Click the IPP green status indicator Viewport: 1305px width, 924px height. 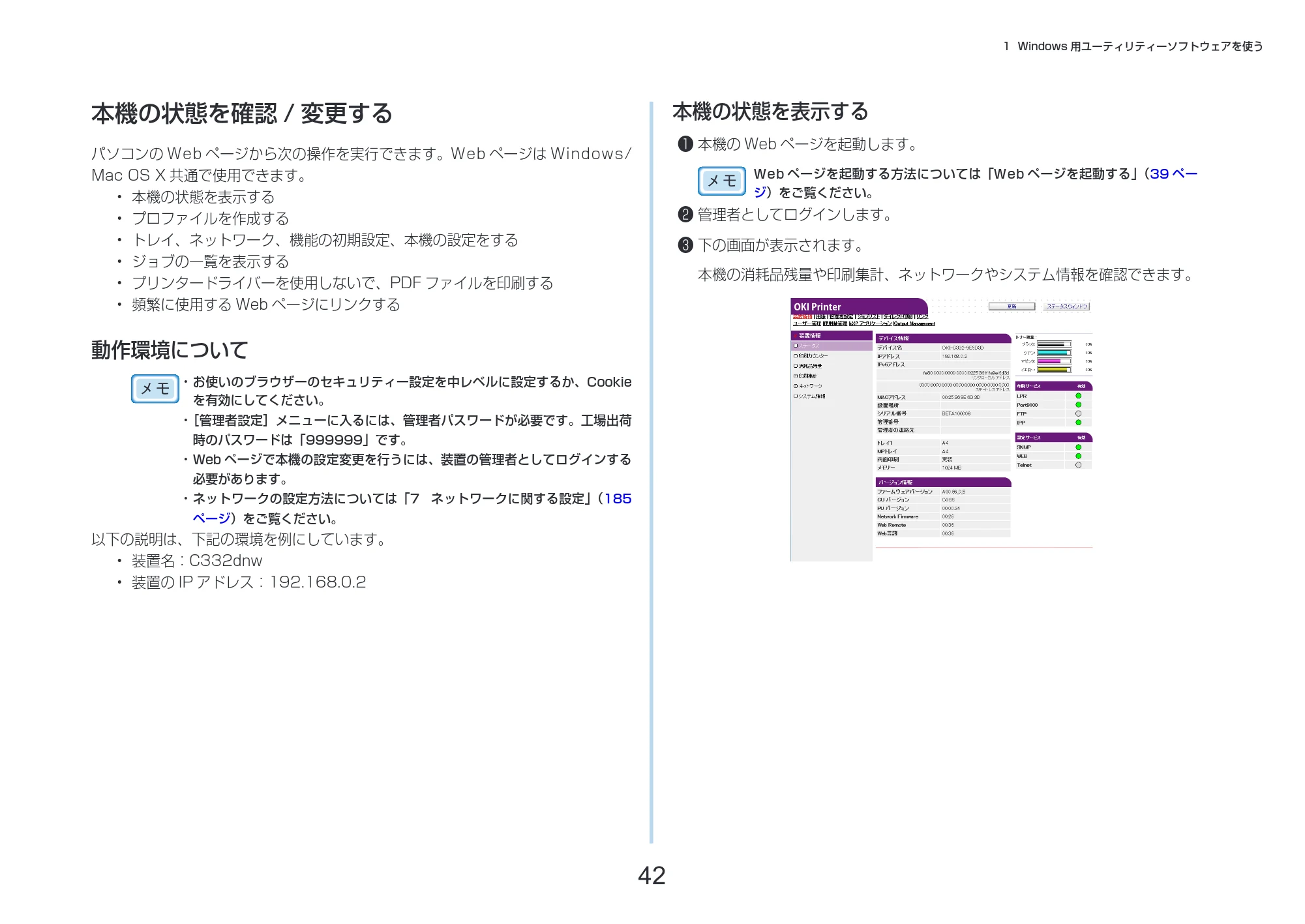pyautogui.click(x=1078, y=423)
